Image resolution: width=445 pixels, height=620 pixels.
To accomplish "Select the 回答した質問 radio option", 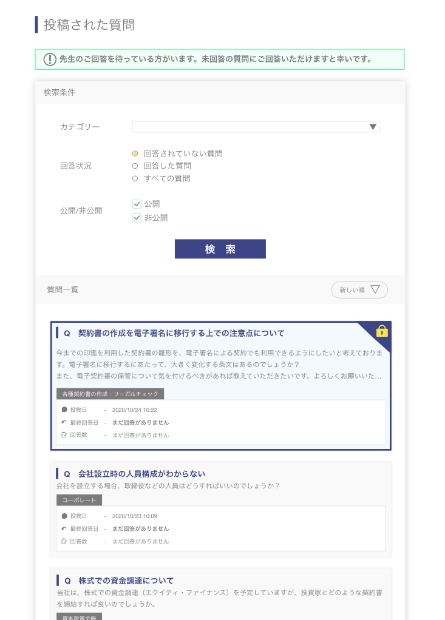I will [135, 166].
